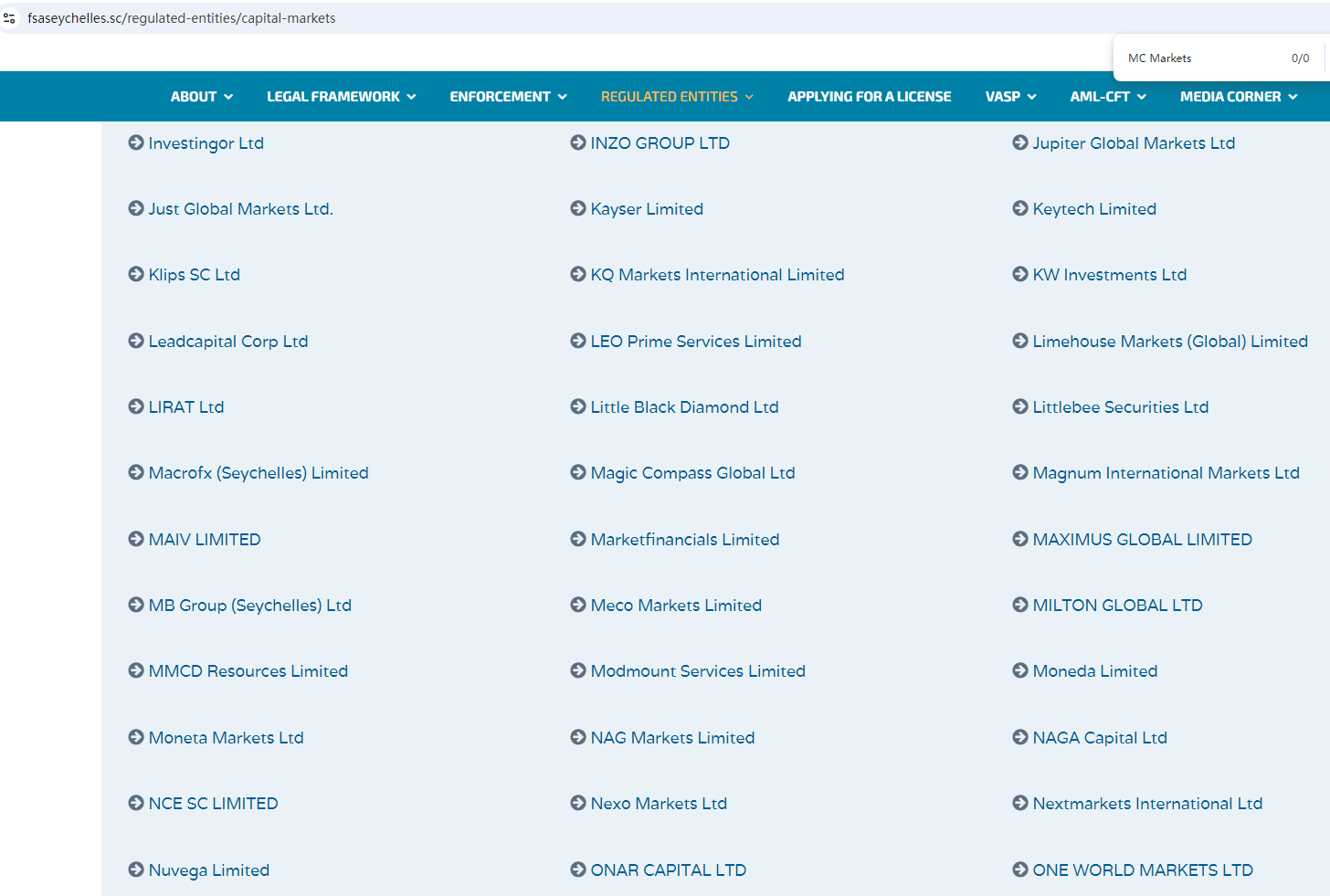This screenshot has width=1330, height=896.
Task: Expand the MEDIA CORNER menu
Action: click(1238, 97)
